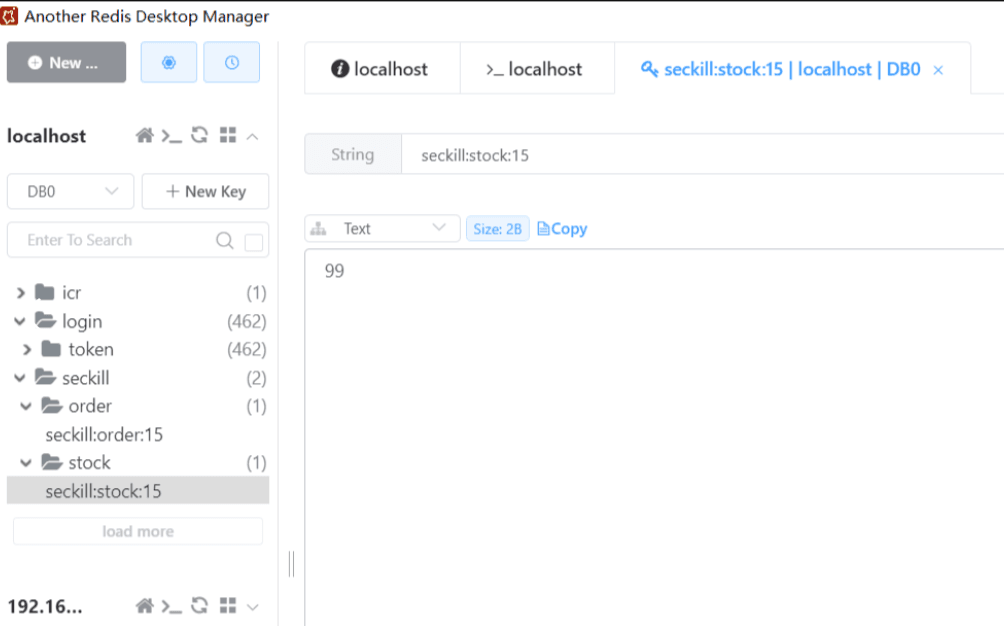
Task: Toggle exact search checkbox in search box
Action: (x=254, y=241)
